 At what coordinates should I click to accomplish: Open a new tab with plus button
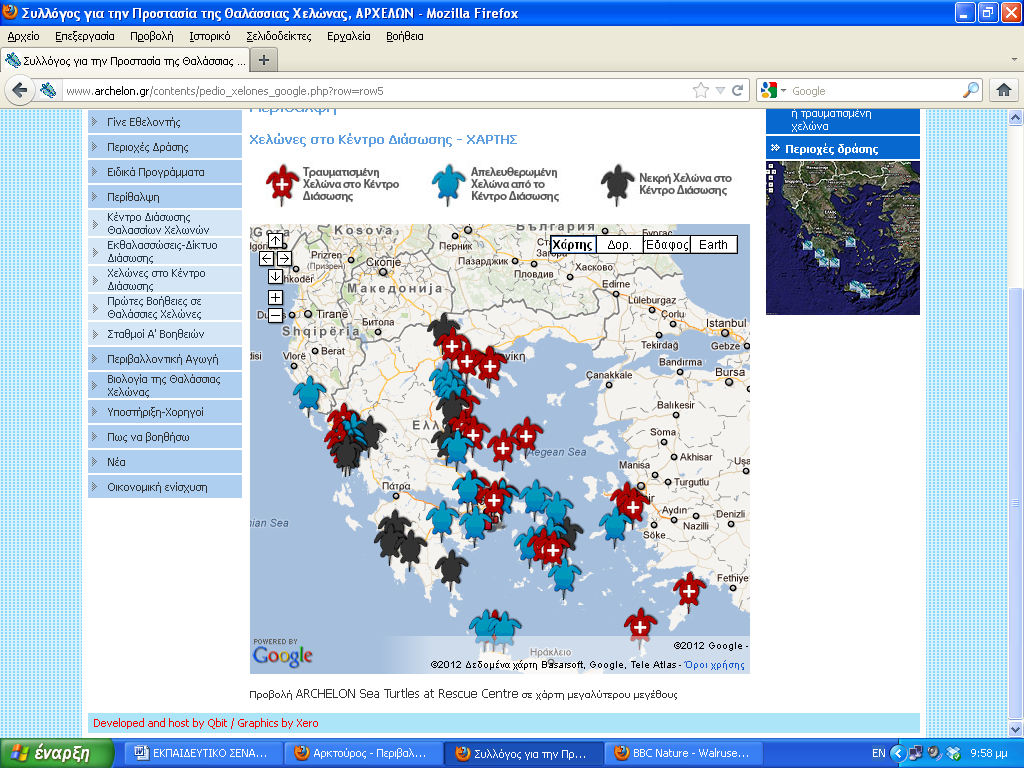click(x=264, y=60)
